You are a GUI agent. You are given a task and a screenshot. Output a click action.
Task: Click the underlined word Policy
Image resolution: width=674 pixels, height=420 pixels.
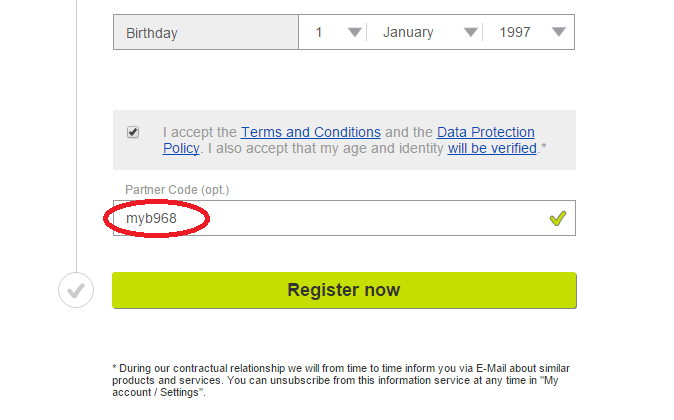pos(181,148)
